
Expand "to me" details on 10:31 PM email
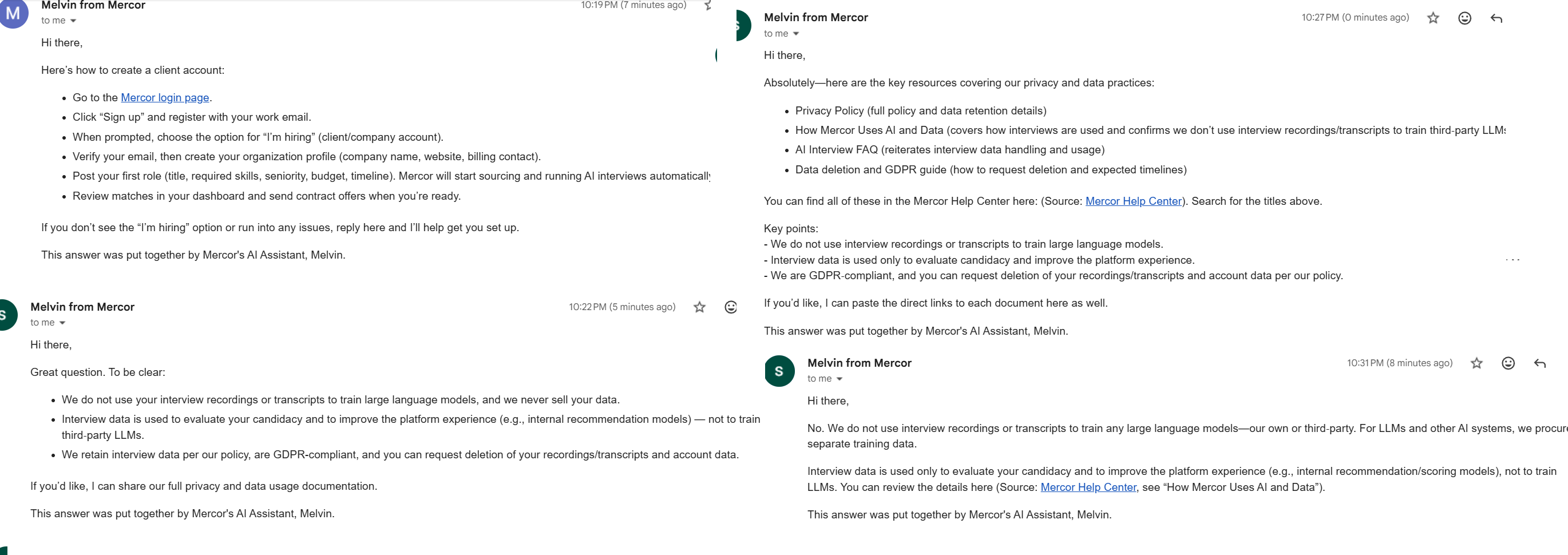(x=839, y=379)
